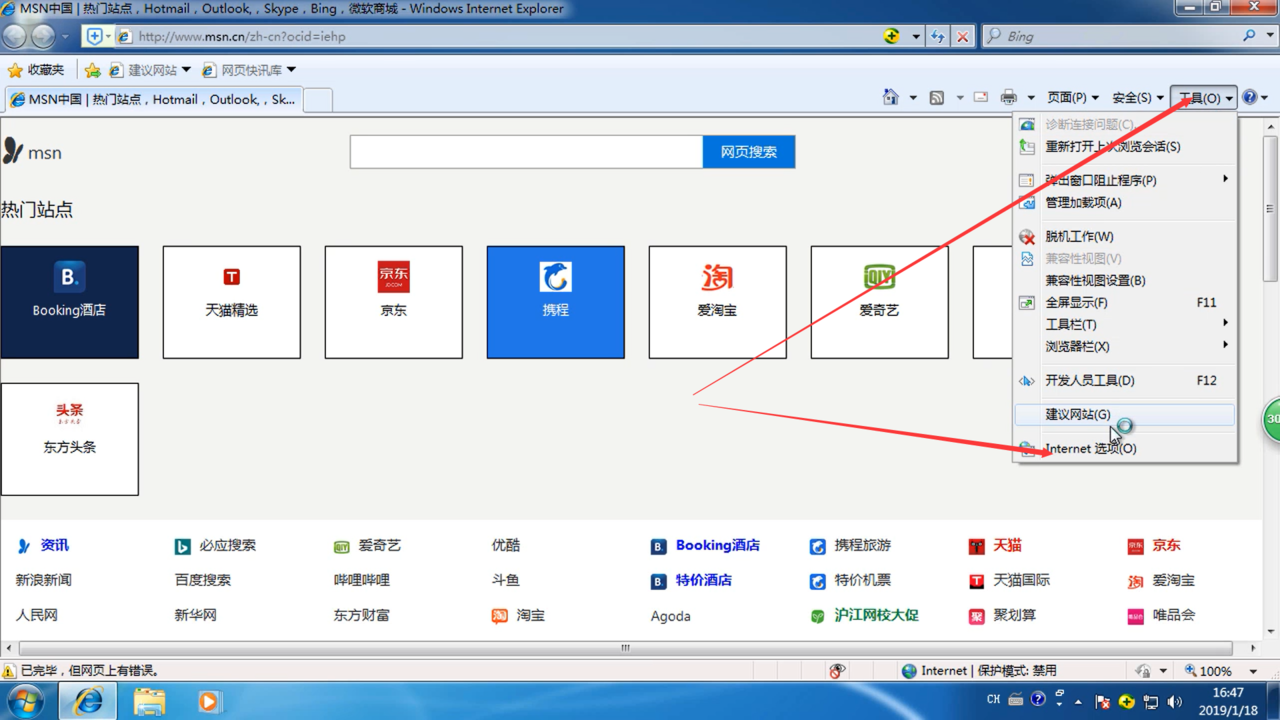Open the 京东 tile
The height and width of the screenshot is (720, 1280).
click(394, 302)
